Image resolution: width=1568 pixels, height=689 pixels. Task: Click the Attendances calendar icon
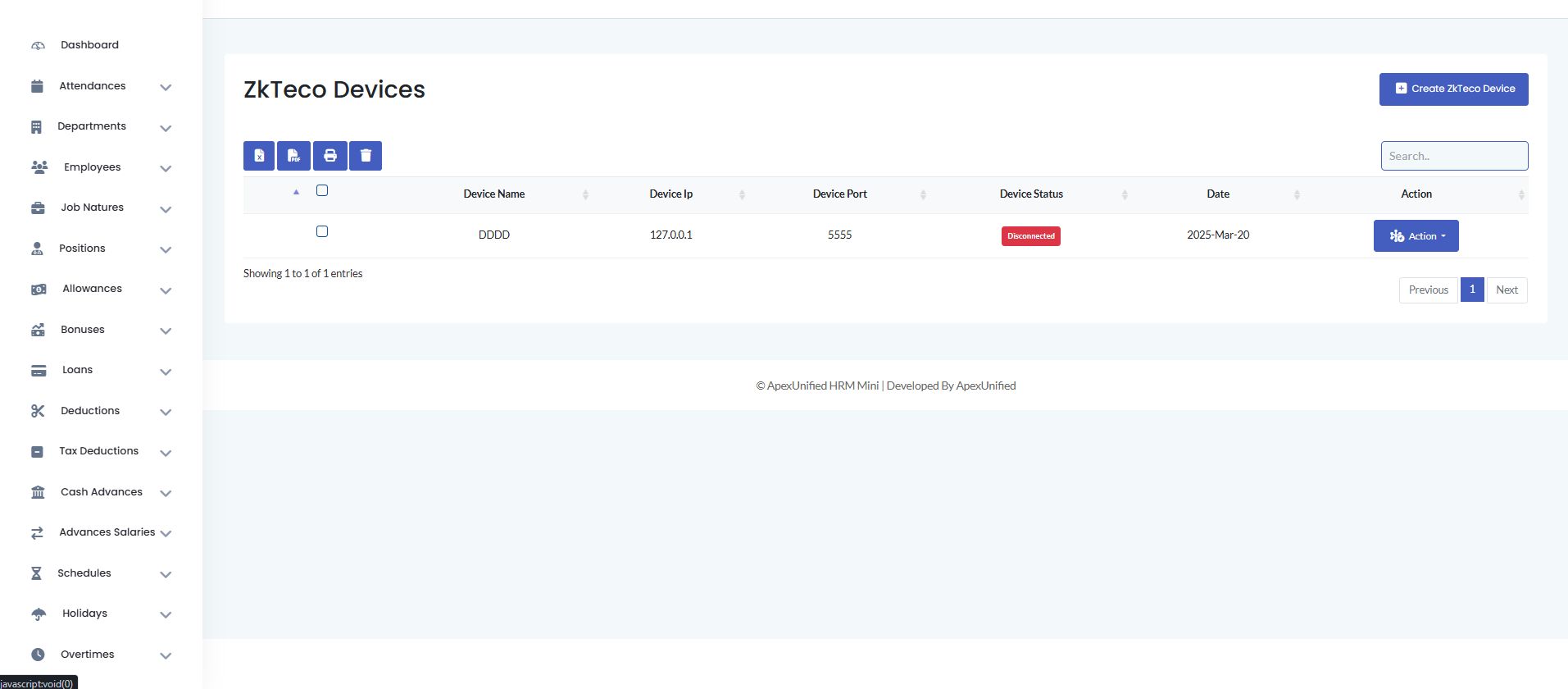pyautogui.click(x=37, y=86)
